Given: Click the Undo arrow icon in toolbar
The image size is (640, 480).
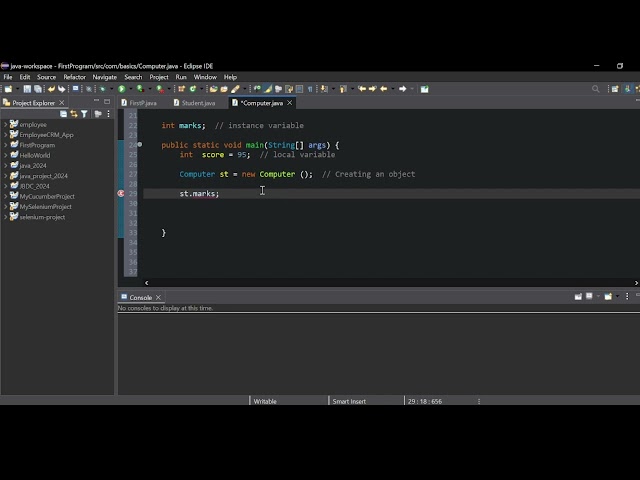Looking at the screenshot, I should click(51, 89).
